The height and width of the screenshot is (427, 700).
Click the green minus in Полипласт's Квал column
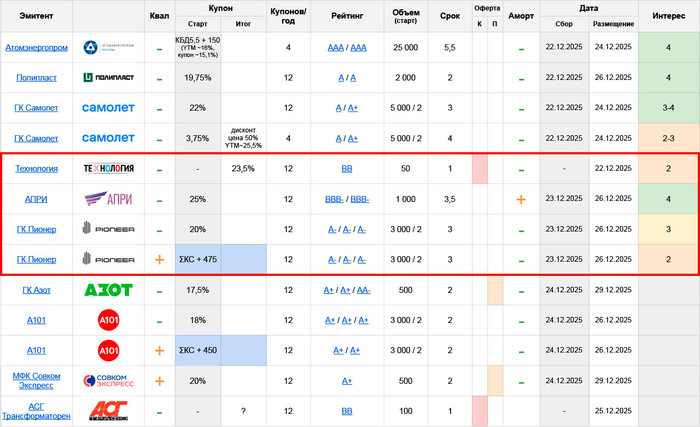point(159,77)
